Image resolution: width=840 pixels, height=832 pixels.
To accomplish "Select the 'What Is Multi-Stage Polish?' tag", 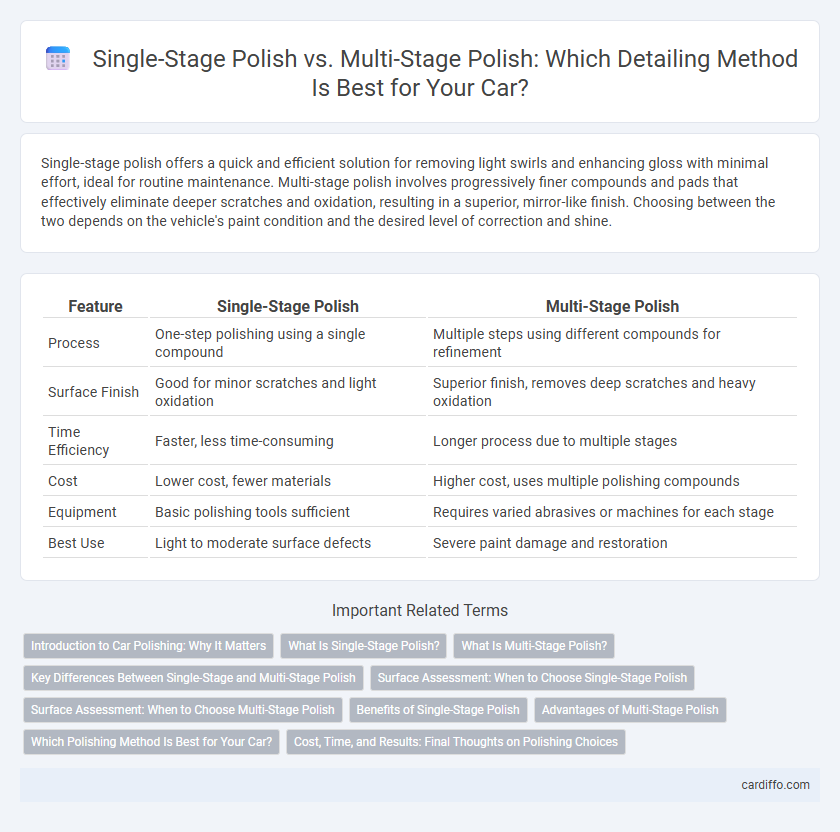I will click(534, 646).
